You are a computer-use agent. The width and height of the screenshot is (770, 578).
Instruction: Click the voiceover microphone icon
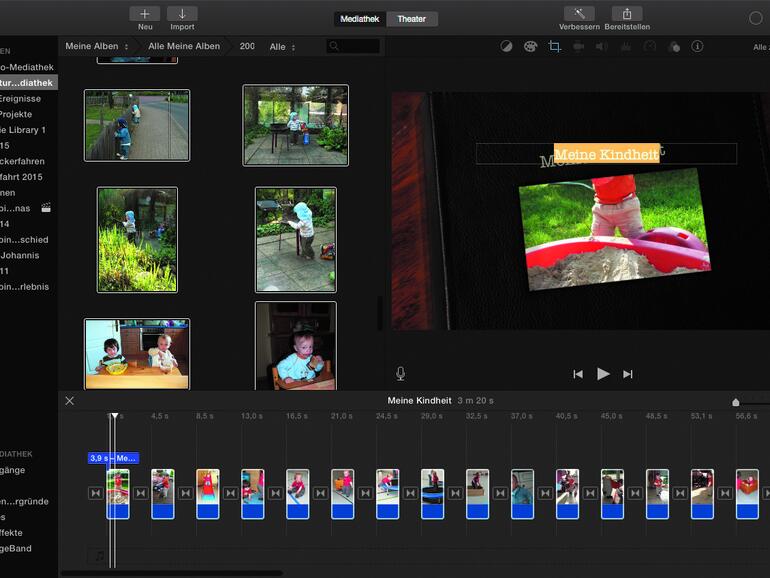[x=401, y=373]
